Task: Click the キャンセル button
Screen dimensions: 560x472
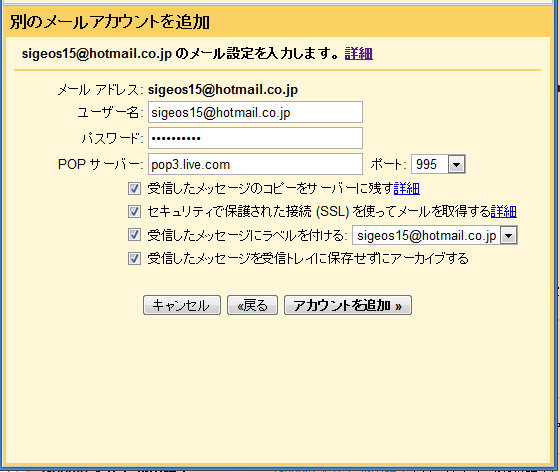Action: click(182, 305)
